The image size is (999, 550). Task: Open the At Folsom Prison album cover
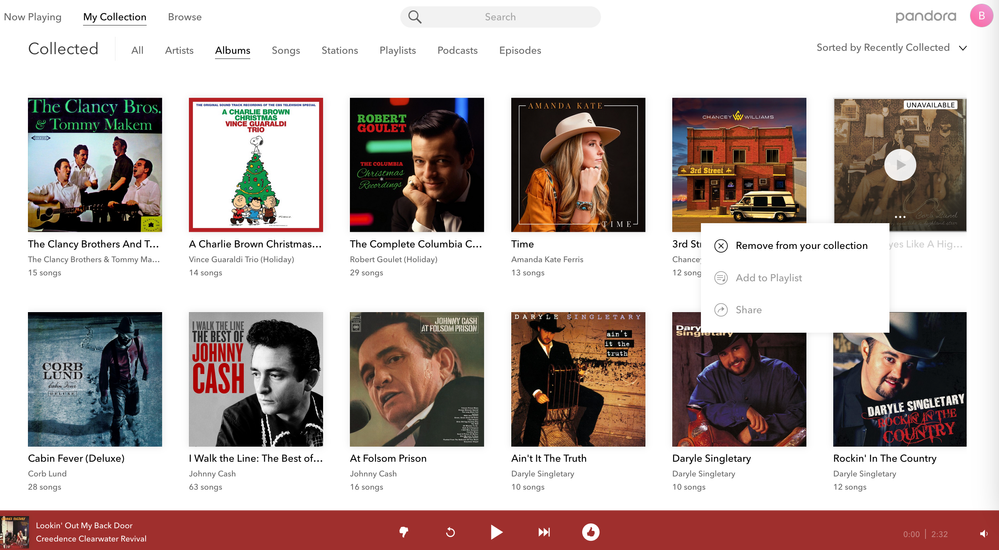point(417,379)
